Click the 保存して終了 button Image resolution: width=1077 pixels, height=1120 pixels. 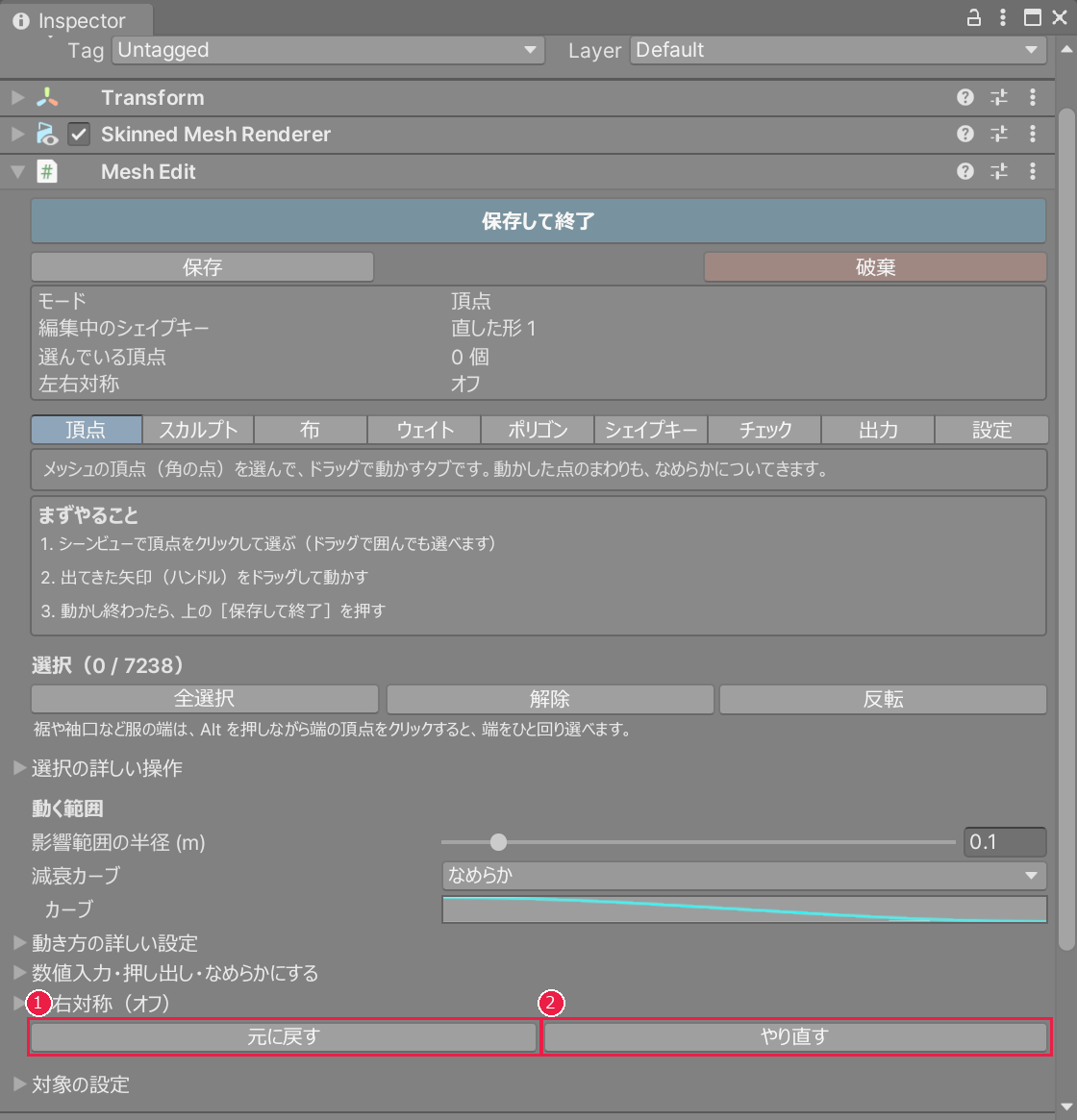[x=538, y=221]
